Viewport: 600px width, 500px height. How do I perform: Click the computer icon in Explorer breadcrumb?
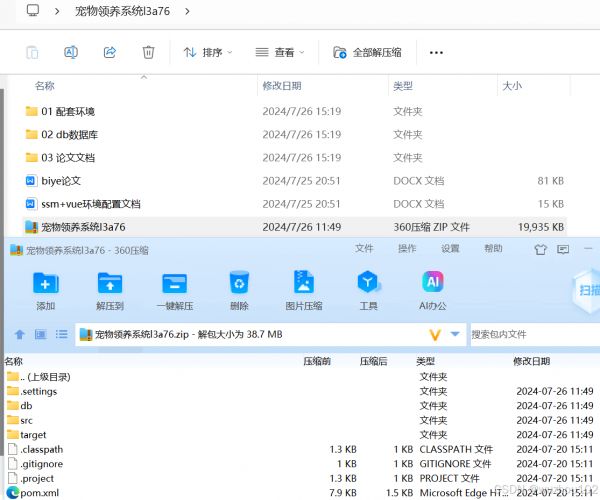[x=33, y=10]
